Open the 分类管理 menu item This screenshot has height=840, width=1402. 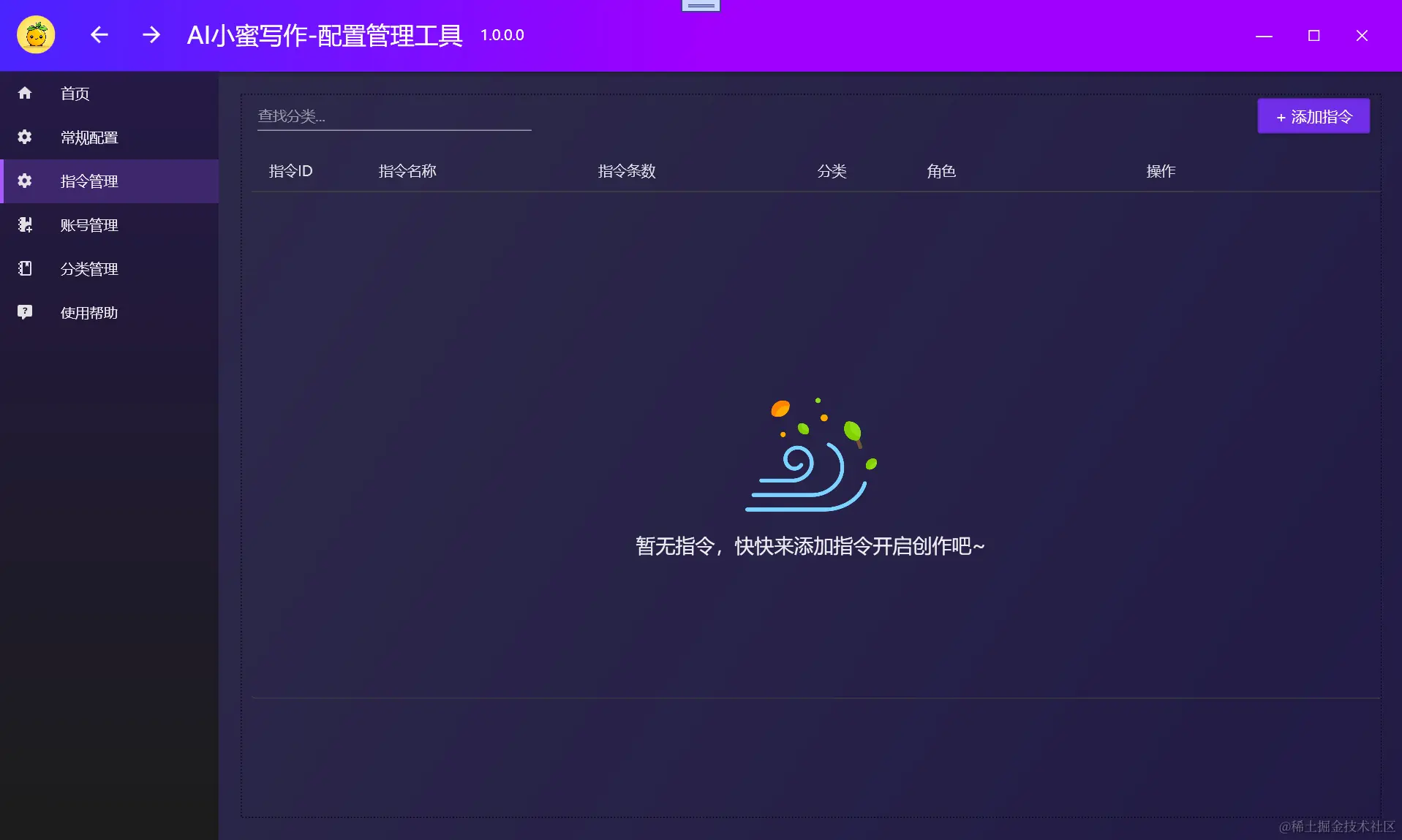click(x=110, y=269)
